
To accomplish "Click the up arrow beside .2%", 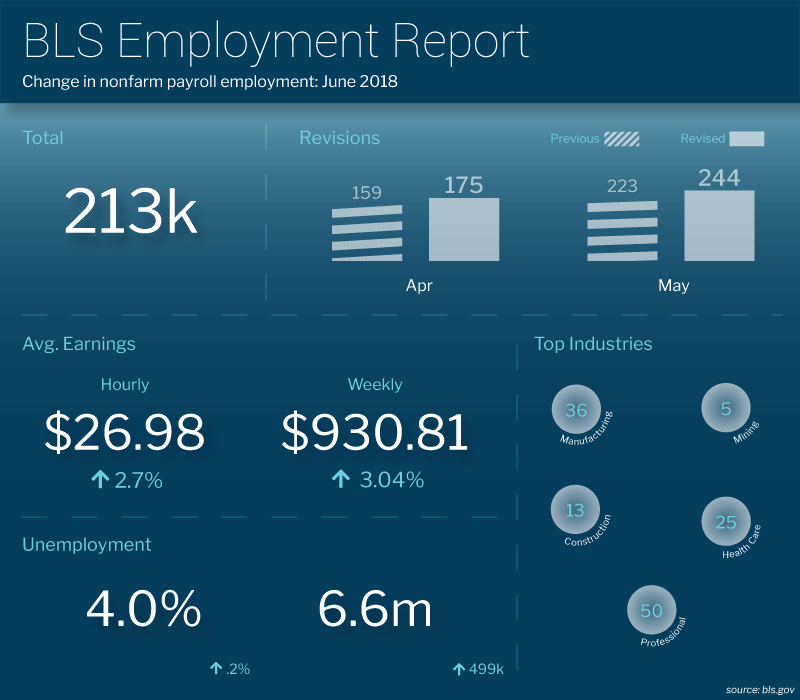I will (216, 668).
